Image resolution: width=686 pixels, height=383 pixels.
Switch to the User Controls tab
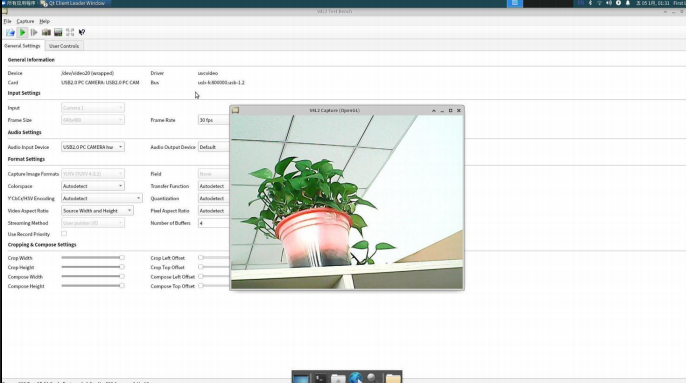point(64,46)
